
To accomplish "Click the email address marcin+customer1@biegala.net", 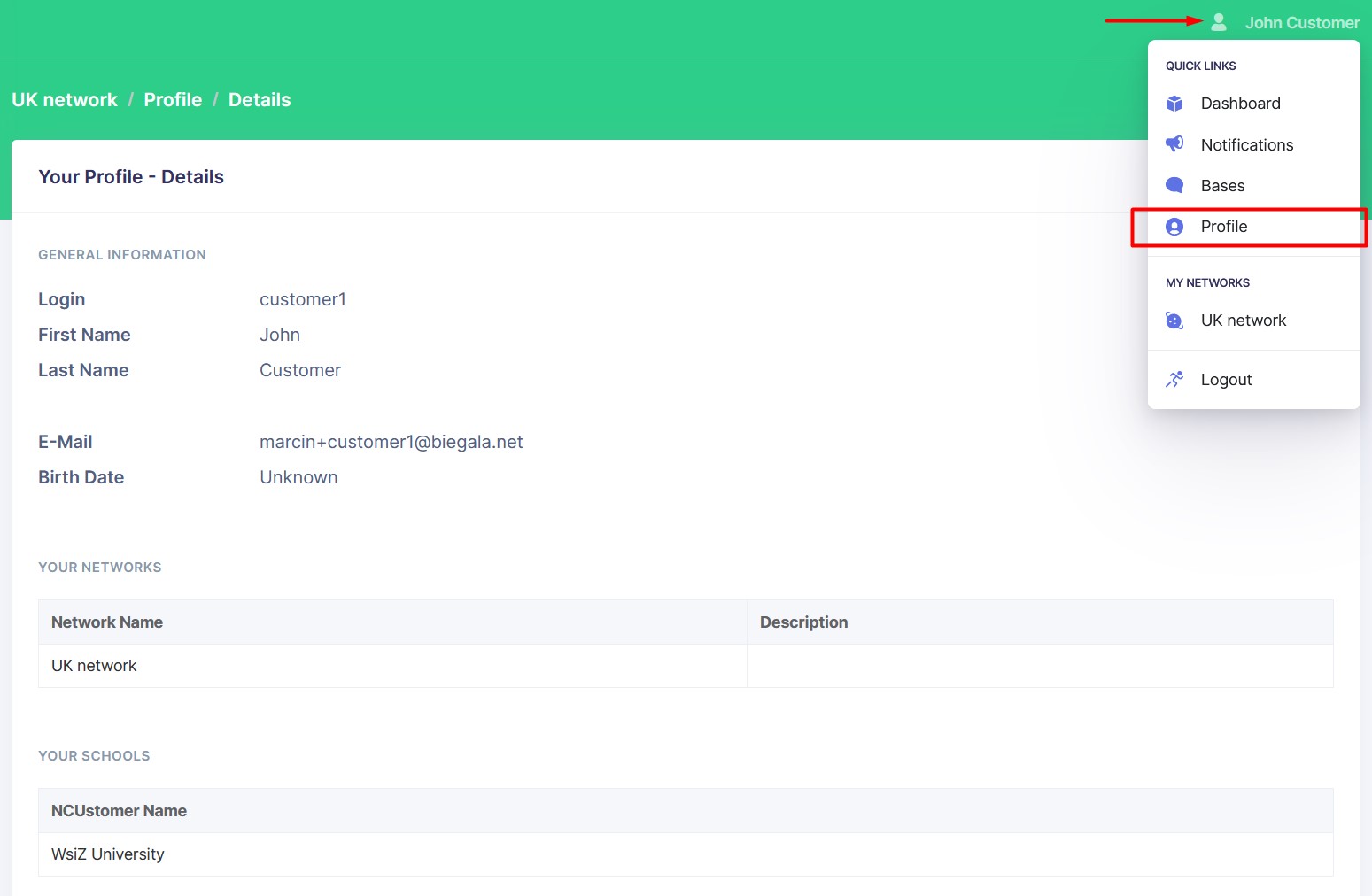I will pyautogui.click(x=391, y=442).
